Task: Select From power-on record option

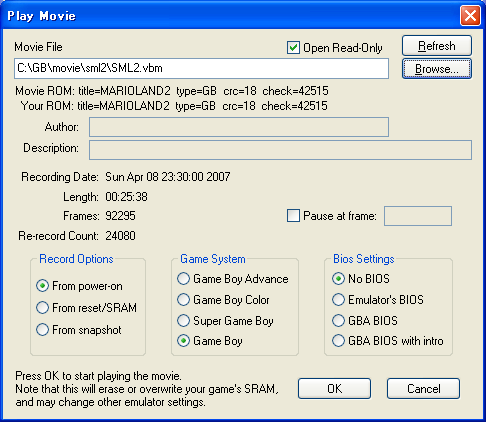Action: (43, 286)
